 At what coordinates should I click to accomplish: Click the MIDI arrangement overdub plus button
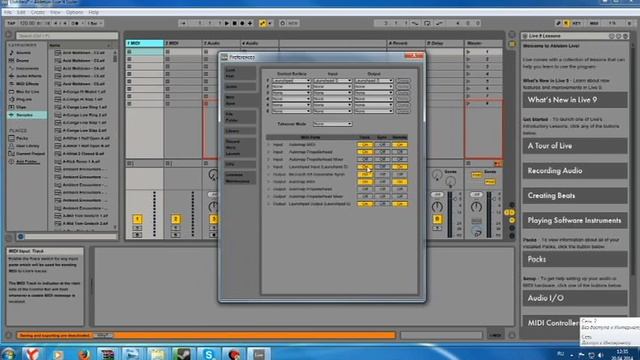(250, 23)
